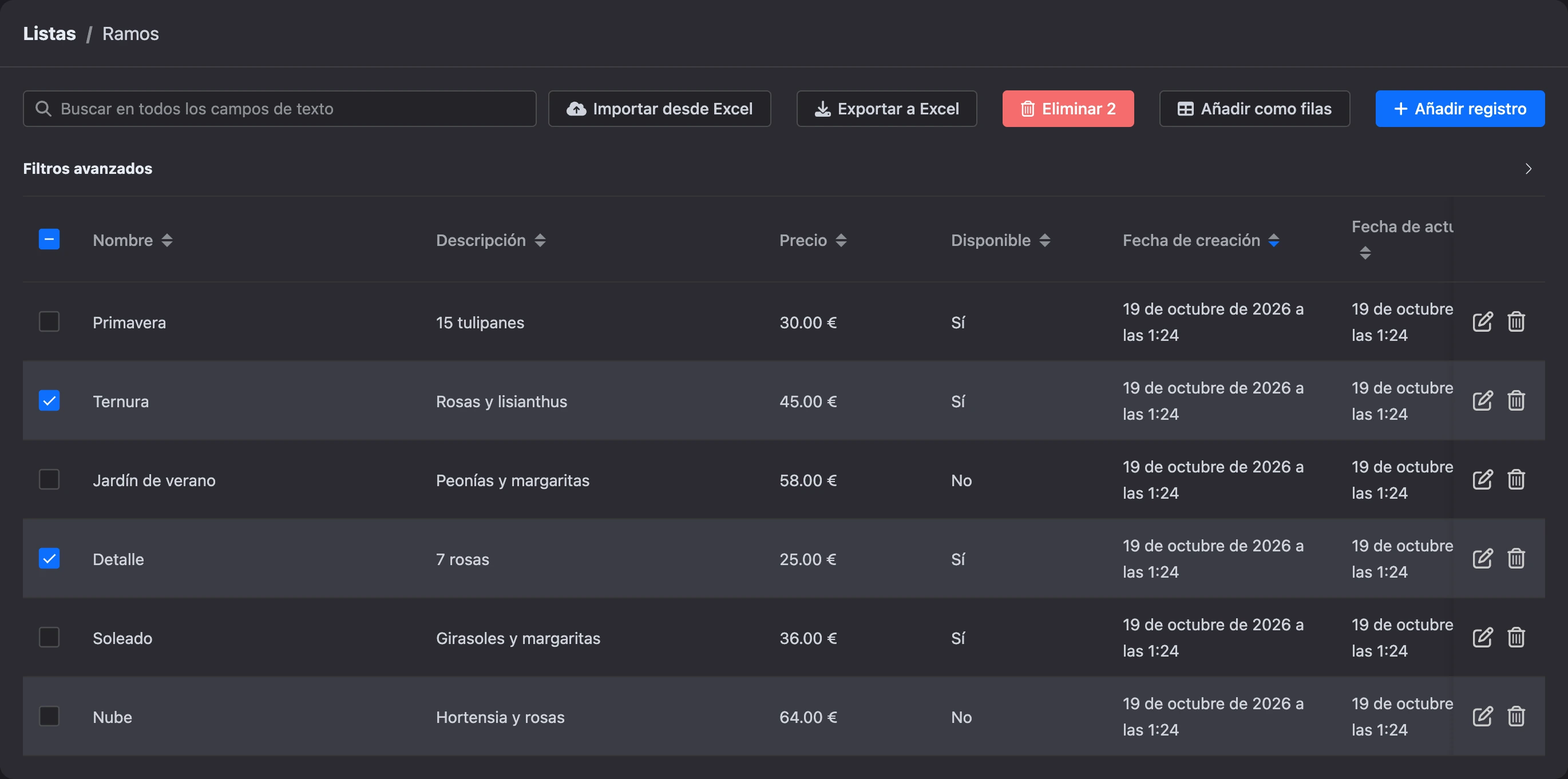Image resolution: width=1568 pixels, height=779 pixels.
Task: Click 'Girasoles y margaritas' cell
Action: [x=517, y=638]
